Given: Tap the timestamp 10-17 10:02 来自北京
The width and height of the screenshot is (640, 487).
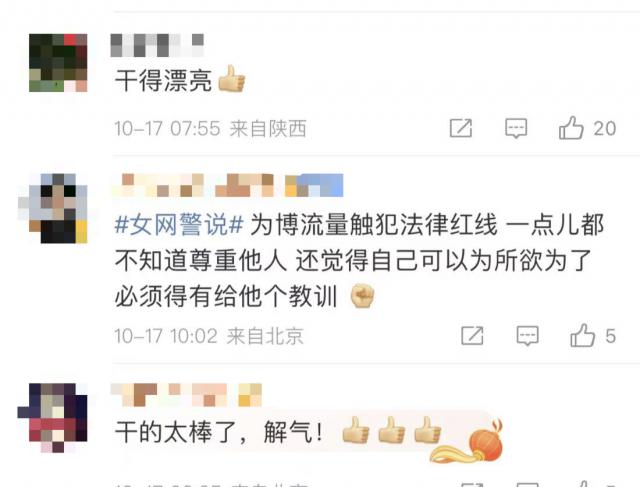Looking at the screenshot, I should [x=209, y=336].
